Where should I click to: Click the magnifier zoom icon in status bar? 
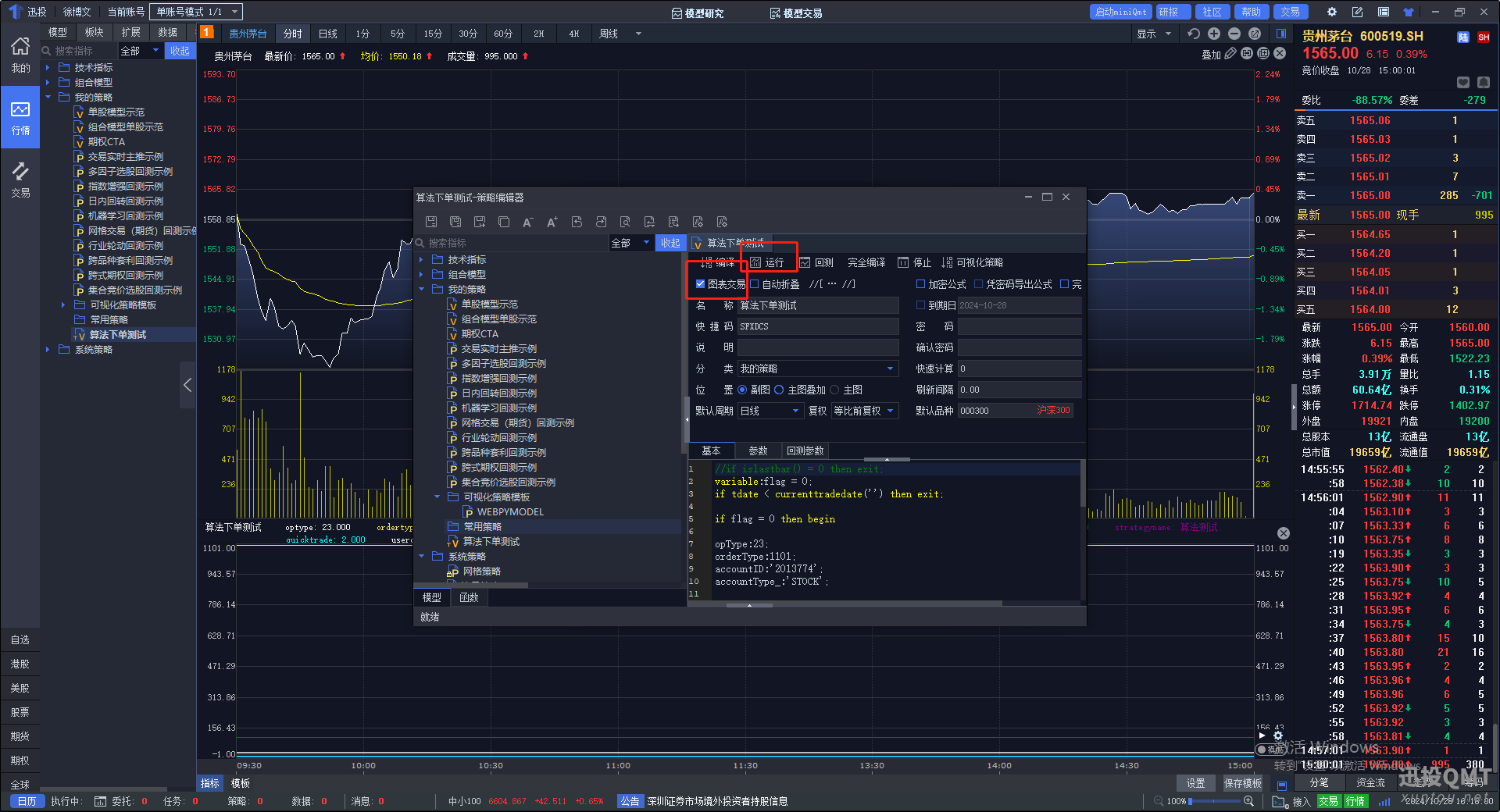[x=1248, y=801]
